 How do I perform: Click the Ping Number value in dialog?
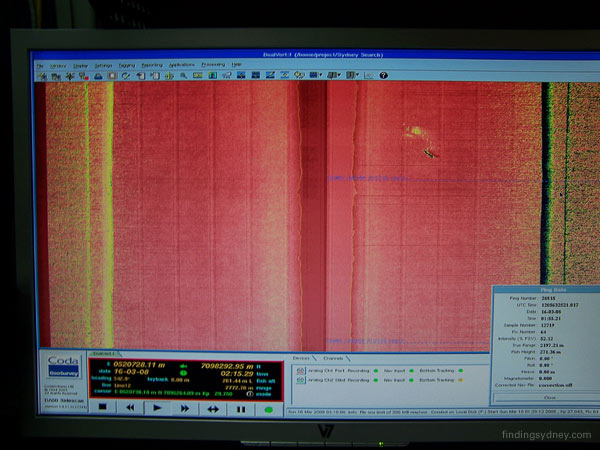point(549,298)
